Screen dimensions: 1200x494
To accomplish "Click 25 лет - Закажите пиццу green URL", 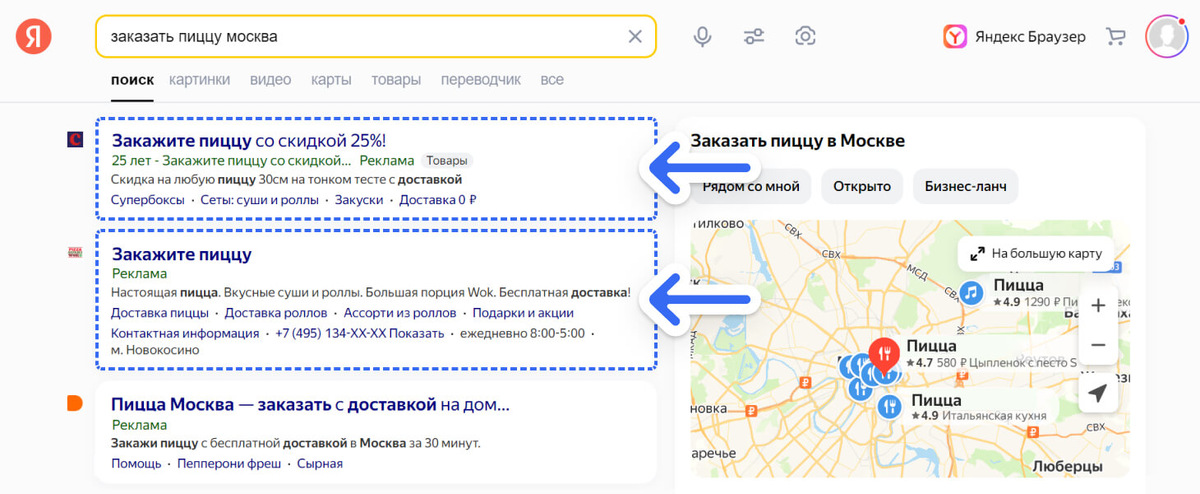I will 231,160.
